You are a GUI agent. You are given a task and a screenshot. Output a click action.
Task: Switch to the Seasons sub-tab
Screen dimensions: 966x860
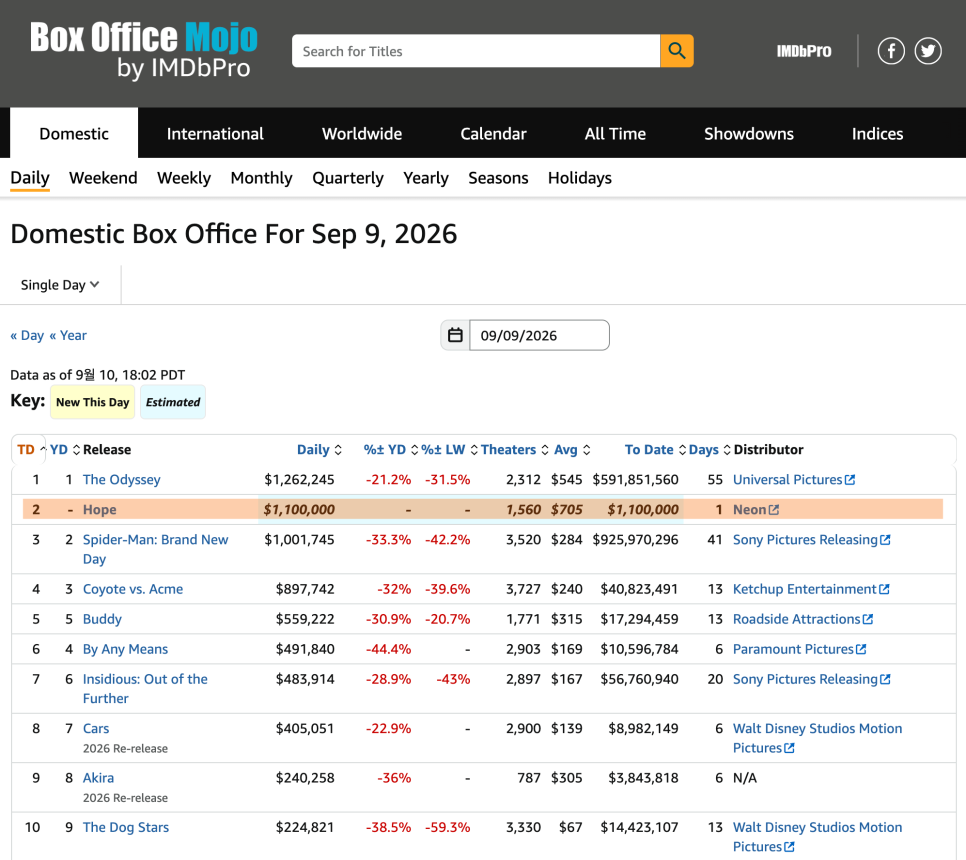coord(498,178)
